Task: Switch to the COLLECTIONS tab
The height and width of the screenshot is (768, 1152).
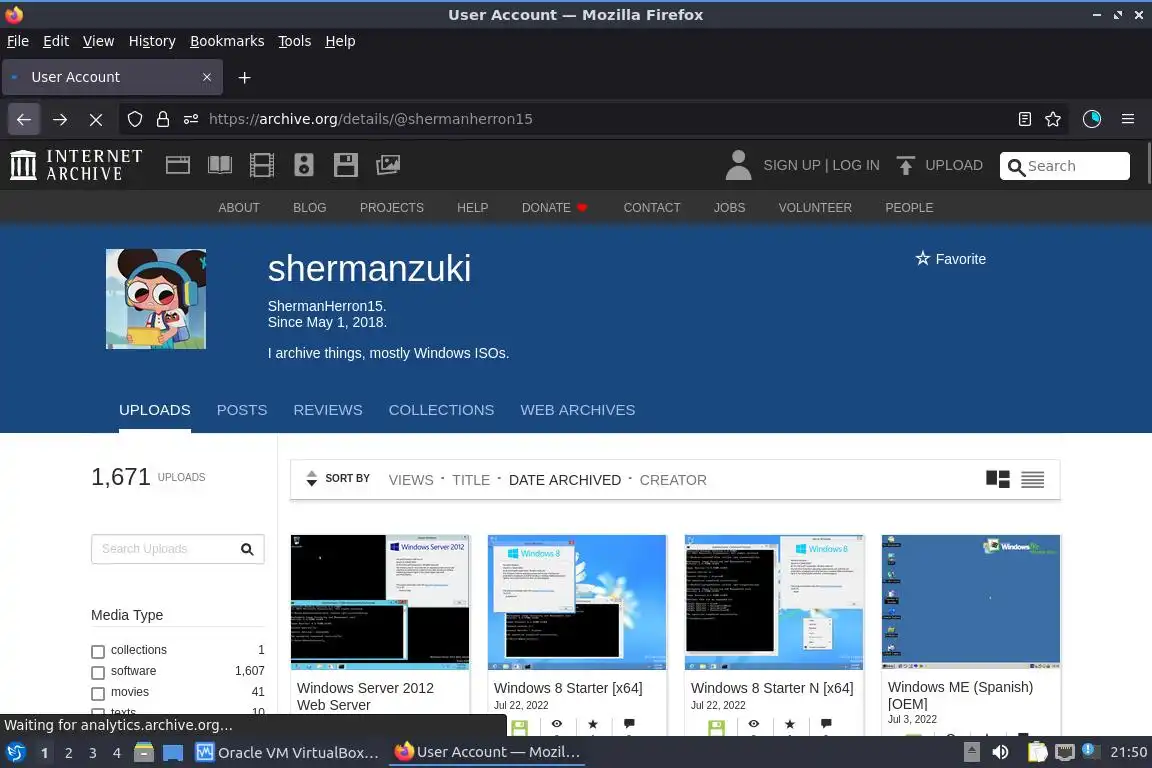Action: [442, 410]
